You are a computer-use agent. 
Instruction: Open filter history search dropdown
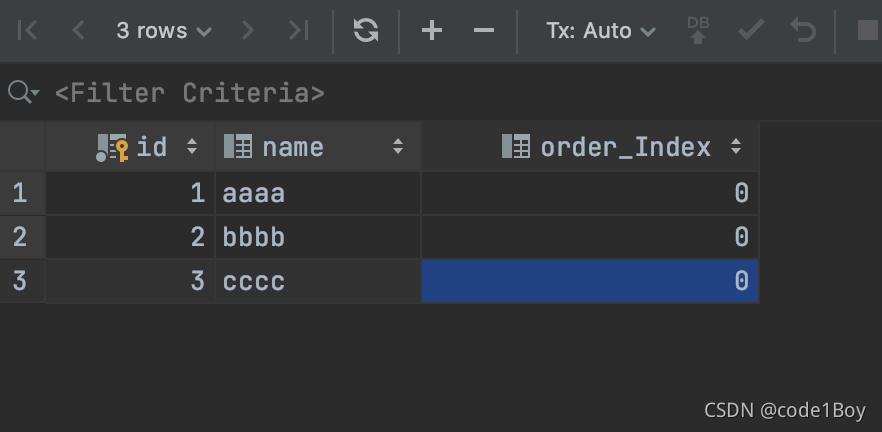click(x=22, y=93)
